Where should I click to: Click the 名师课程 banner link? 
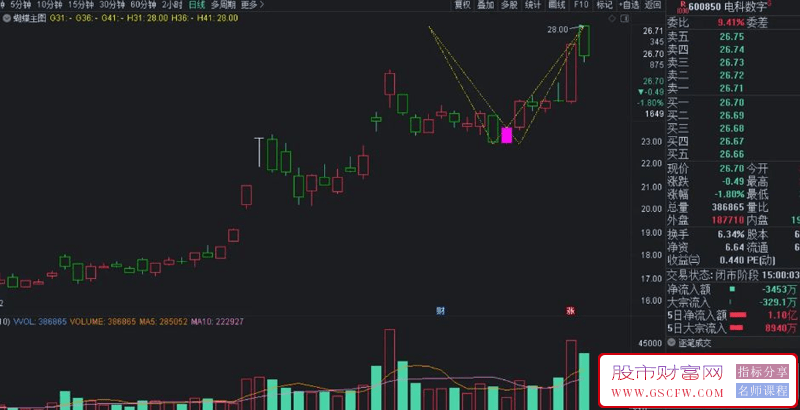(x=762, y=391)
